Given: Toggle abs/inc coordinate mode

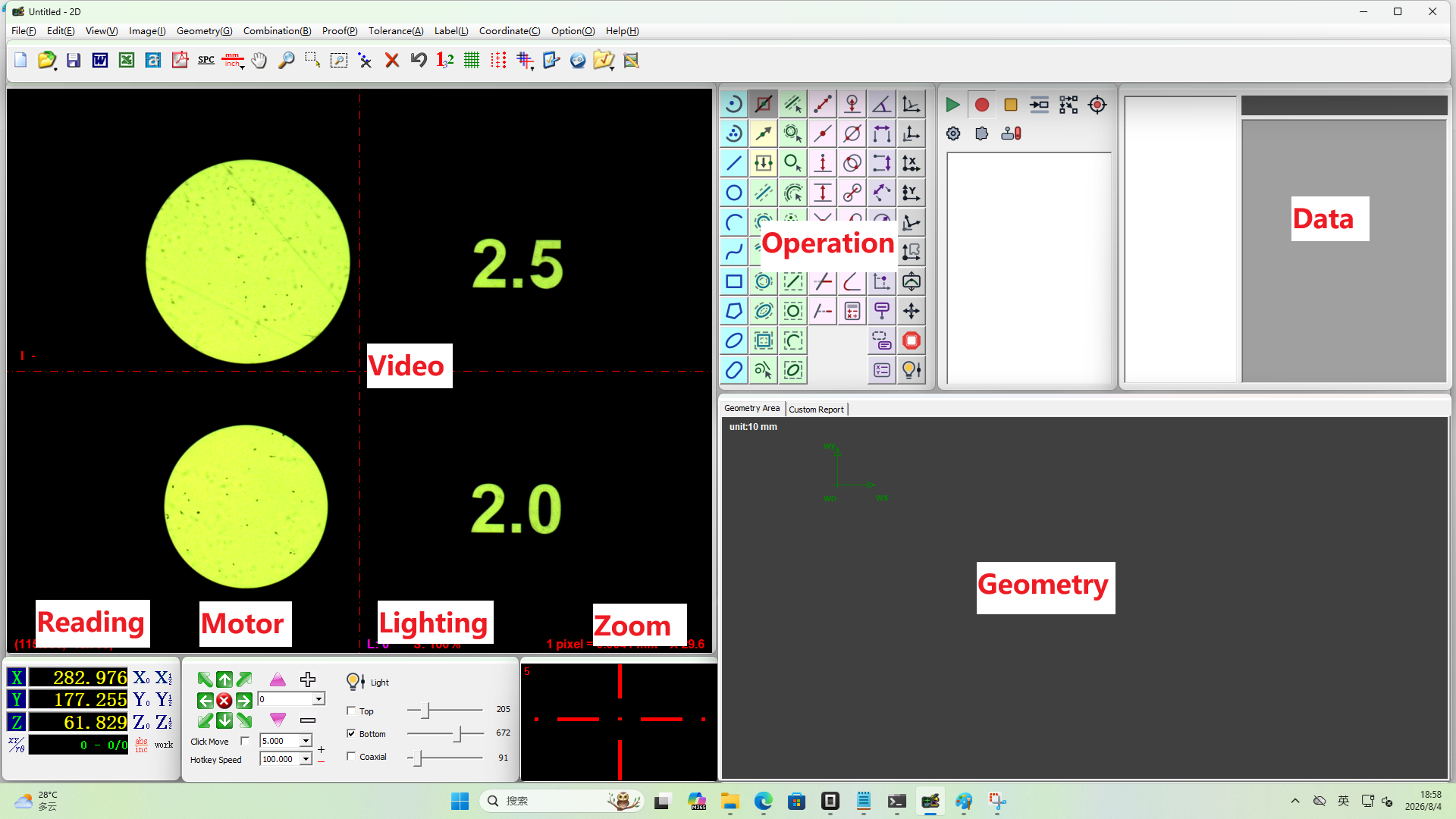Looking at the screenshot, I should coord(142,745).
